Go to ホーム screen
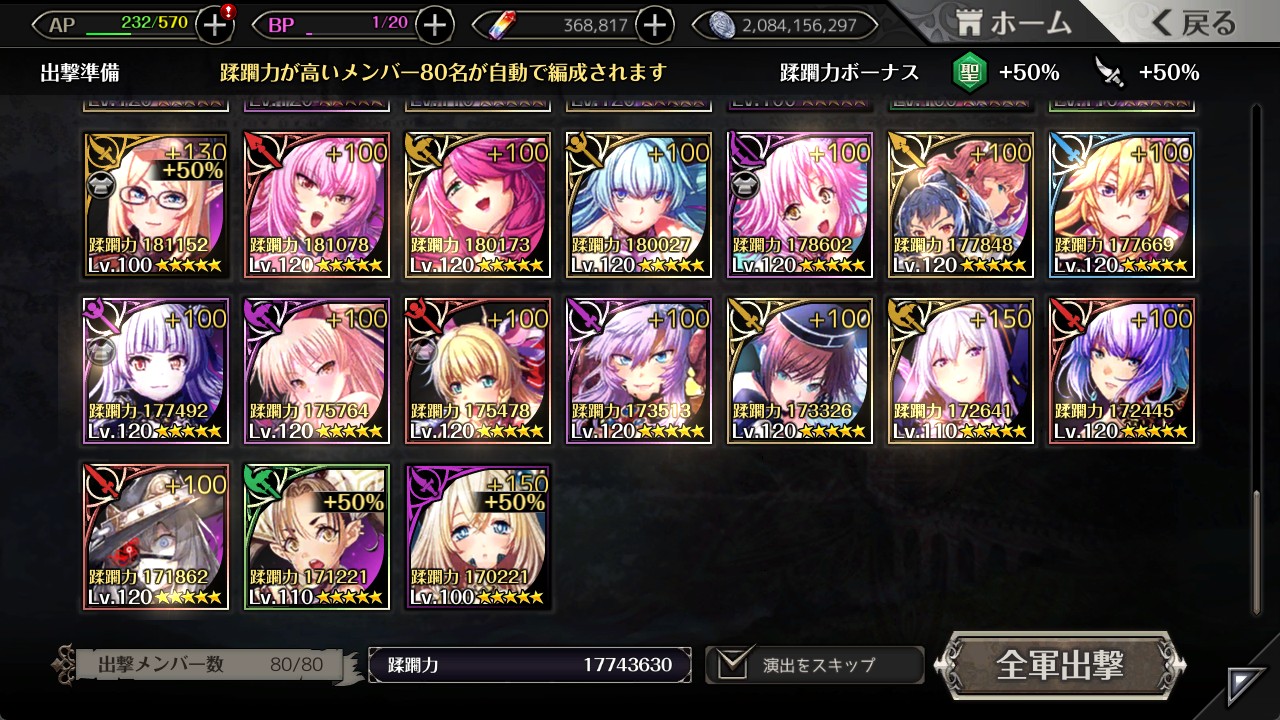Image resolution: width=1280 pixels, height=720 pixels. tap(1014, 24)
